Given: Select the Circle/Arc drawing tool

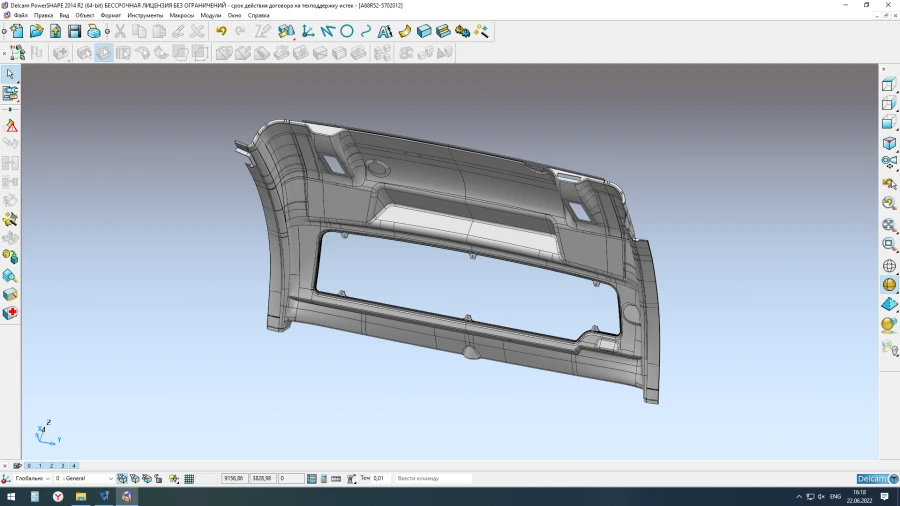Looking at the screenshot, I should [347, 32].
